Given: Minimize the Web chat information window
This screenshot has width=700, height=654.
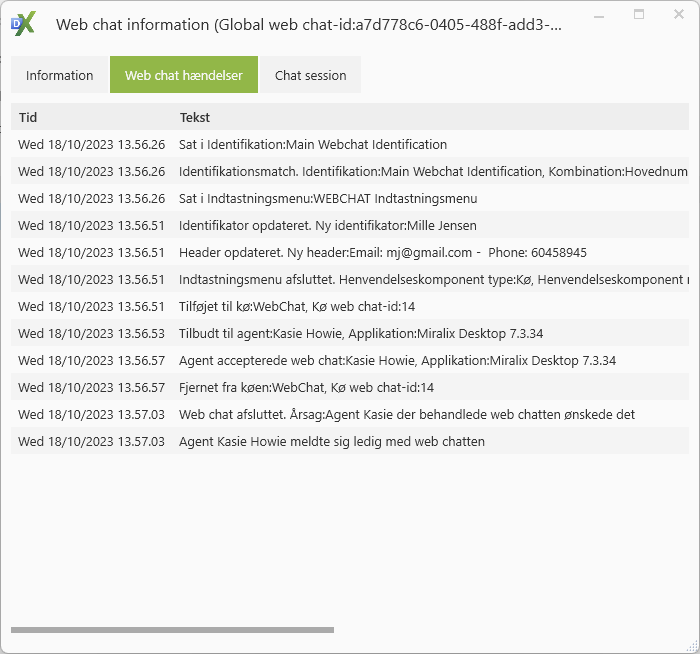Looking at the screenshot, I should point(600,15).
